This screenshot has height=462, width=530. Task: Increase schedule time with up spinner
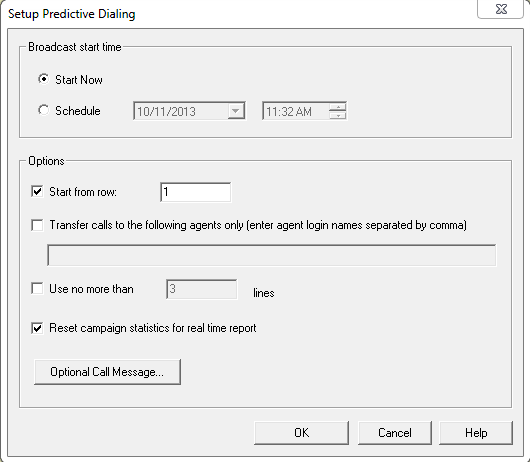pyautogui.click(x=338, y=107)
